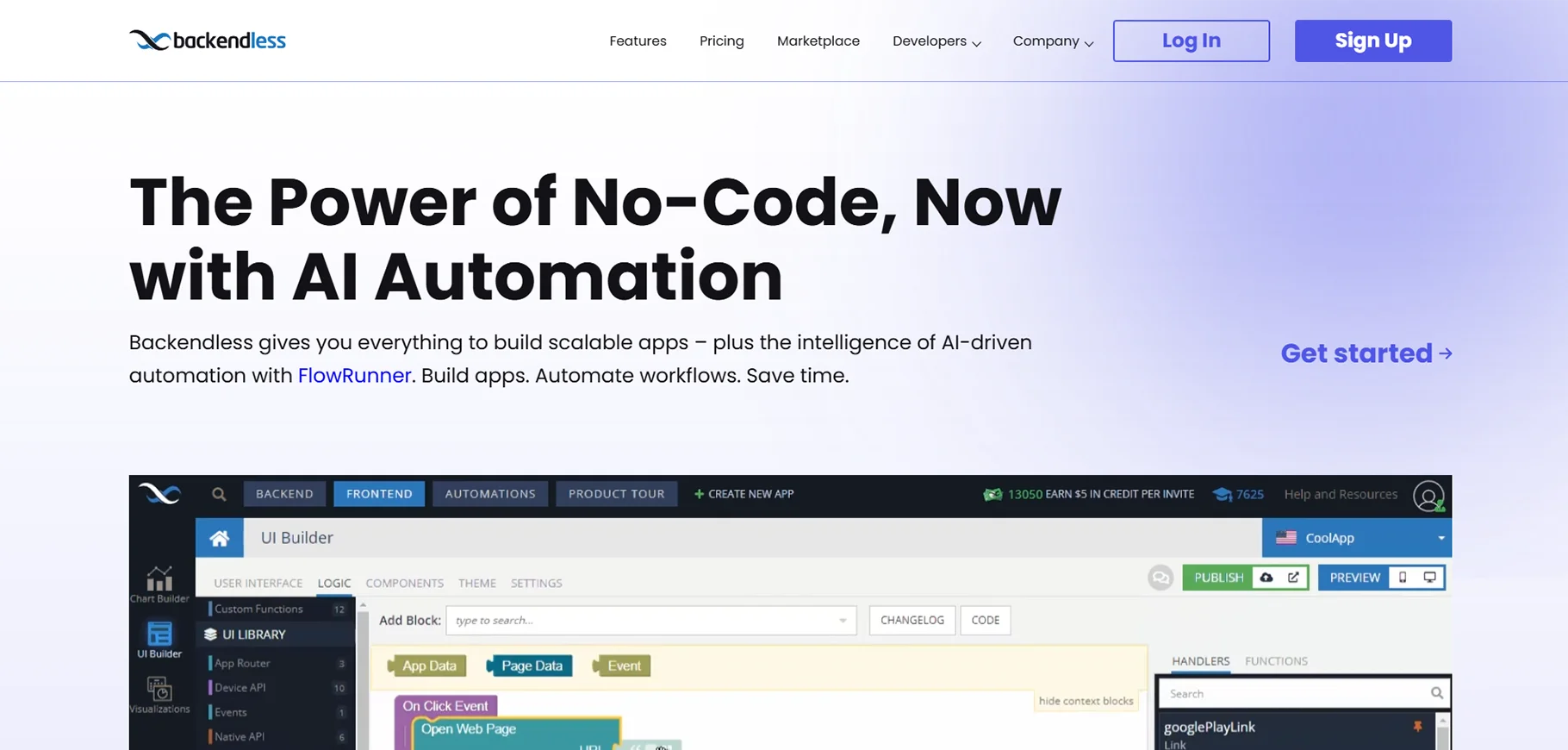Click the Sign Up button

pos(1373,41)
